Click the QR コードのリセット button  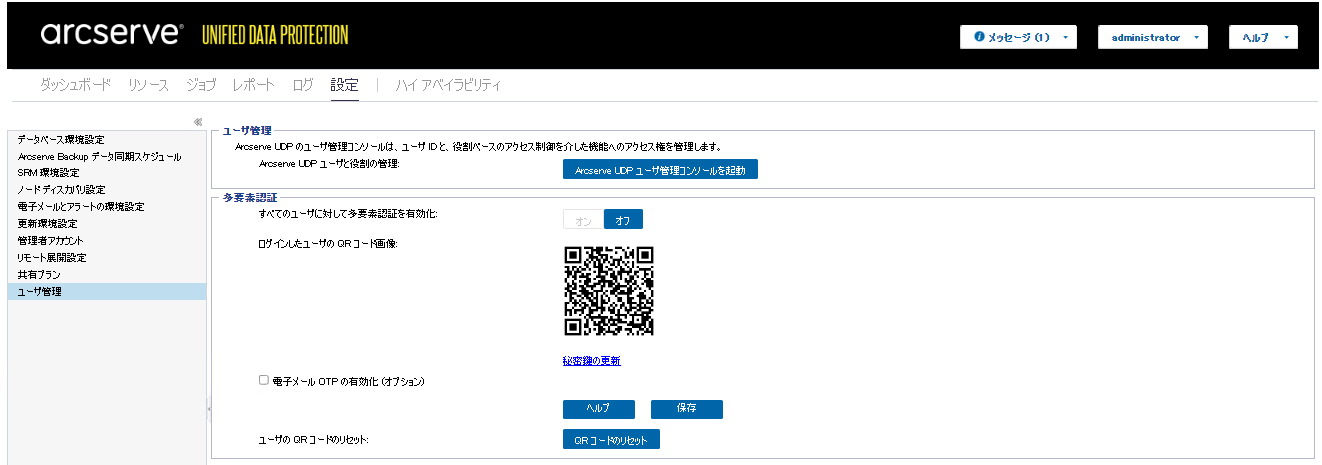click(611, 439)
